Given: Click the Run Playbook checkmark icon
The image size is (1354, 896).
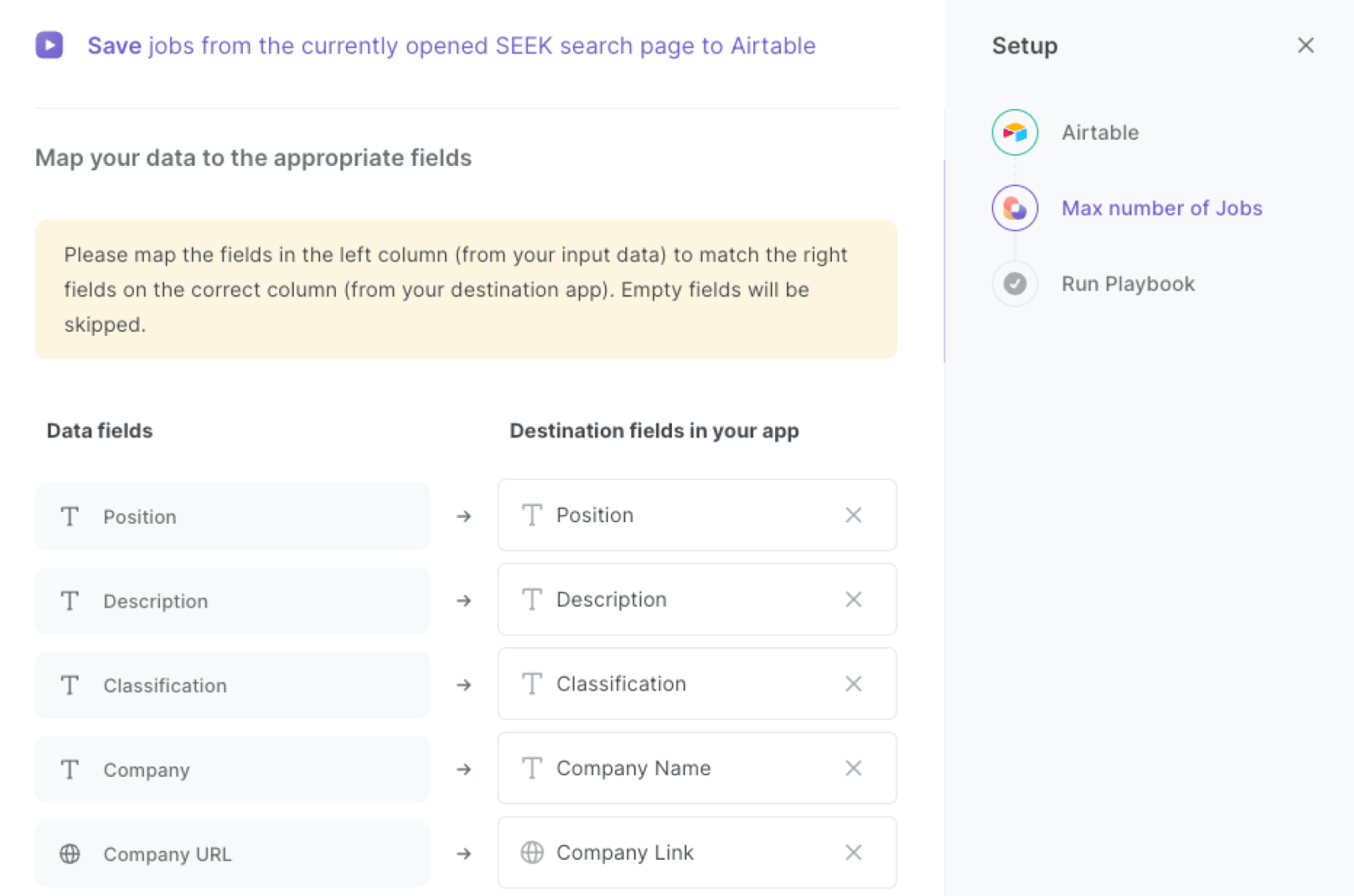Looking at the screenshot, I should 1015,283.
